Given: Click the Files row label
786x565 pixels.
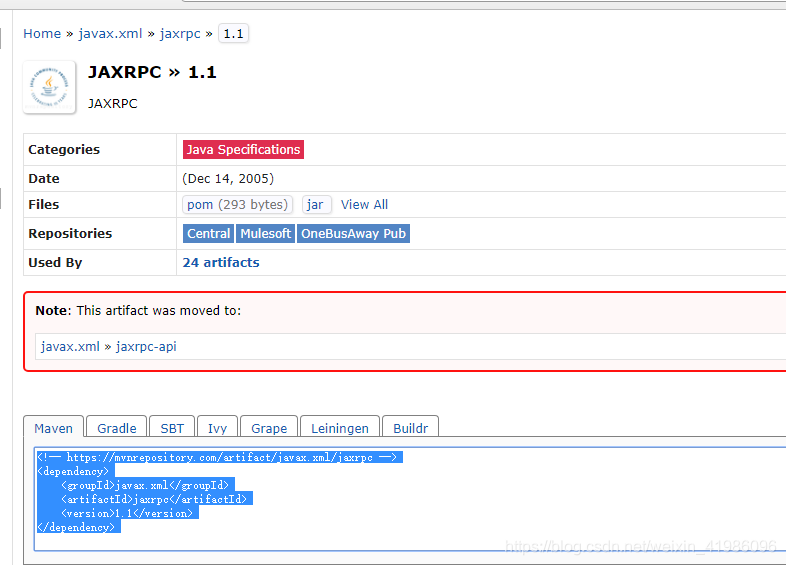Looking at the screenshot, I should point(44,205).
